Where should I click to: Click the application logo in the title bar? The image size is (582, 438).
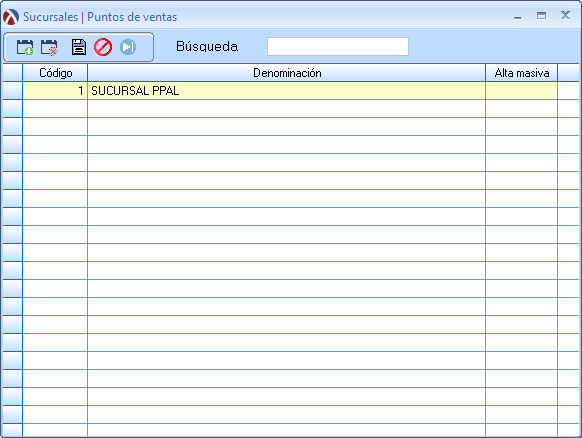tap(11, 17)
